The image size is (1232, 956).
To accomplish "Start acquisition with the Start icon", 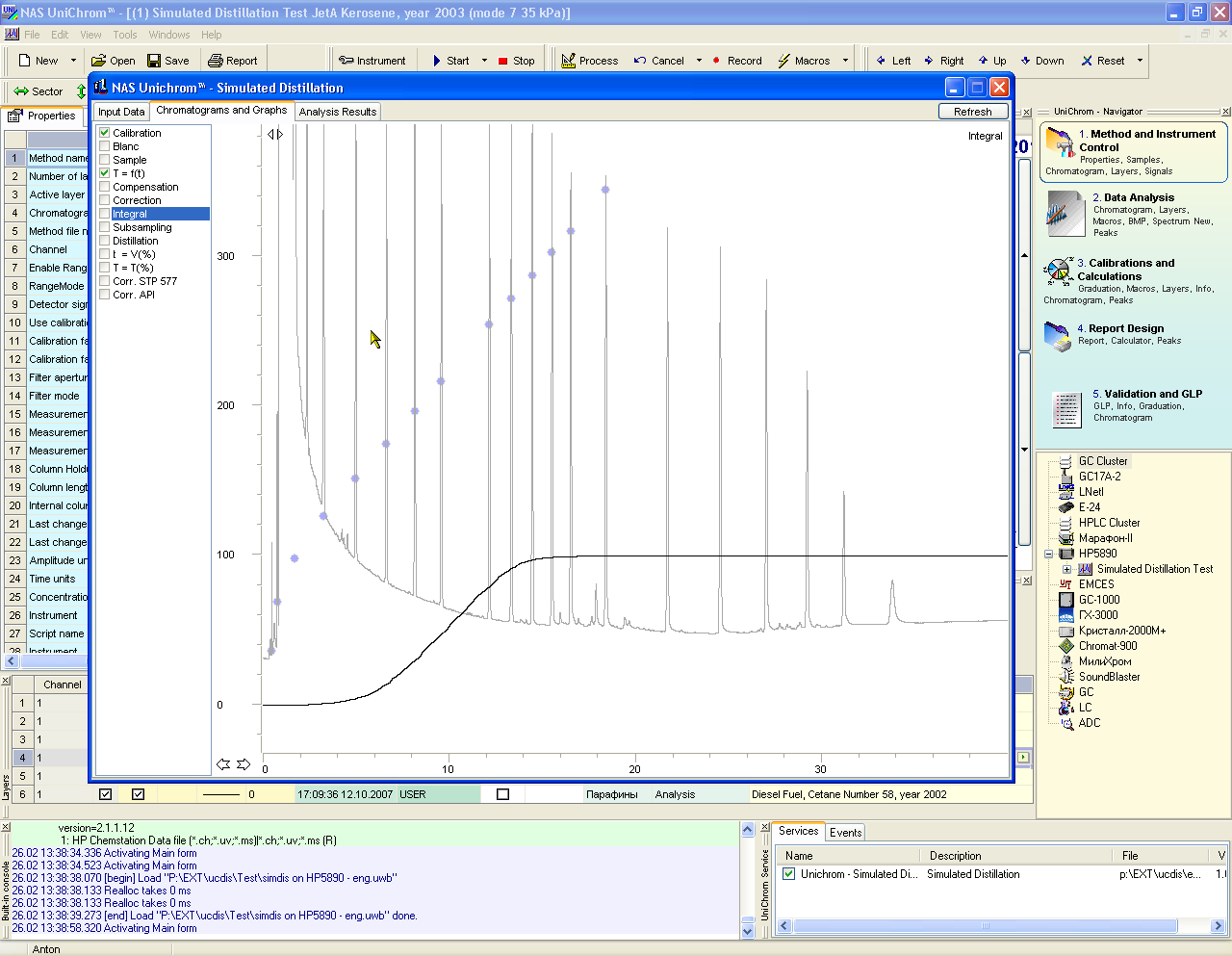I will click(x=437, y=61).
